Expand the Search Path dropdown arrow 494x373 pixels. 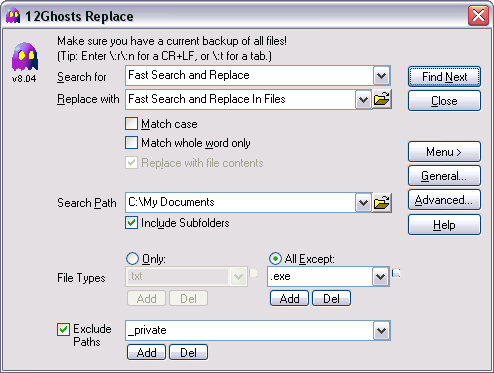(x=363, y=202)
